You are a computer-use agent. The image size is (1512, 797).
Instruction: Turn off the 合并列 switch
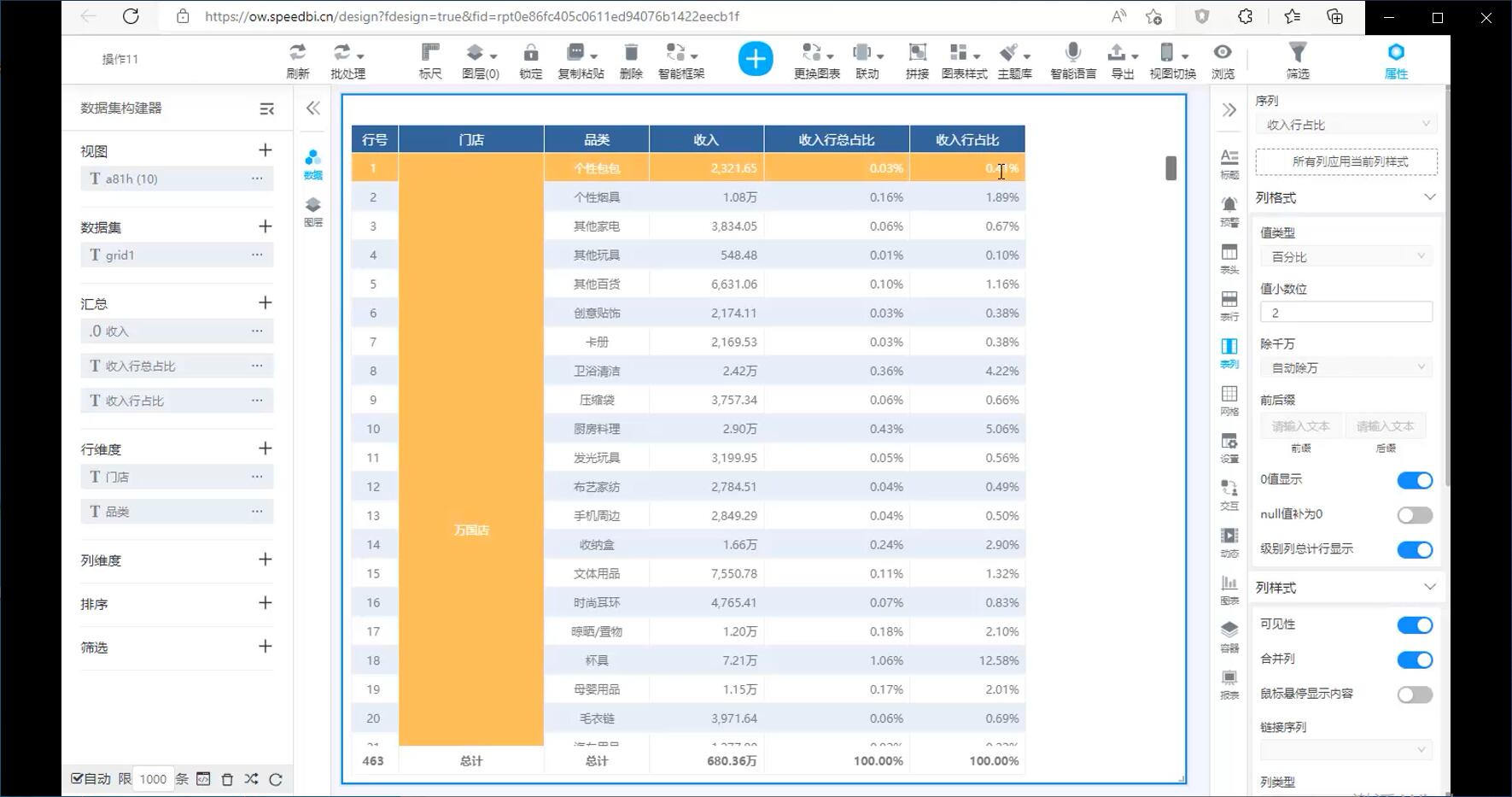(x=1414, y=659)
